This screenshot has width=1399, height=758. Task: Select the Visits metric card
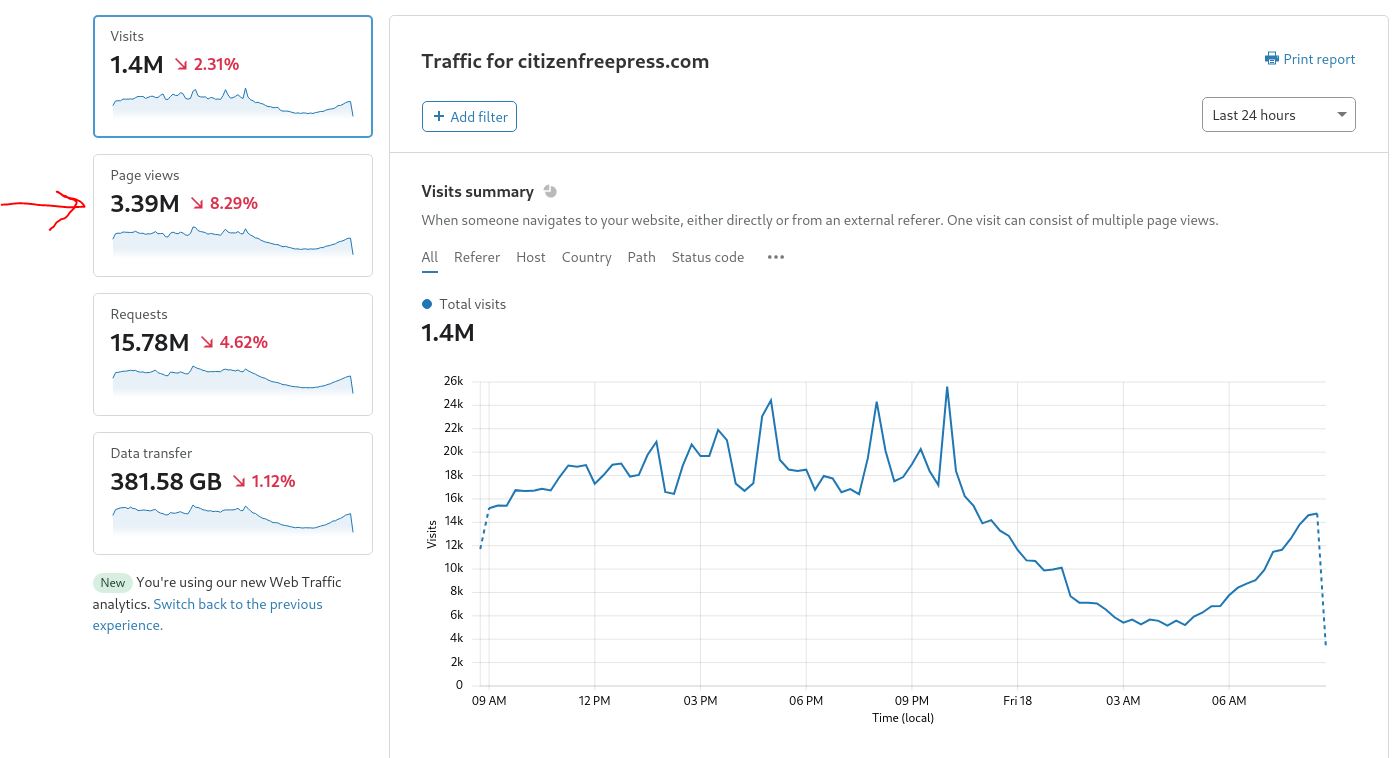tap(233, 76)
